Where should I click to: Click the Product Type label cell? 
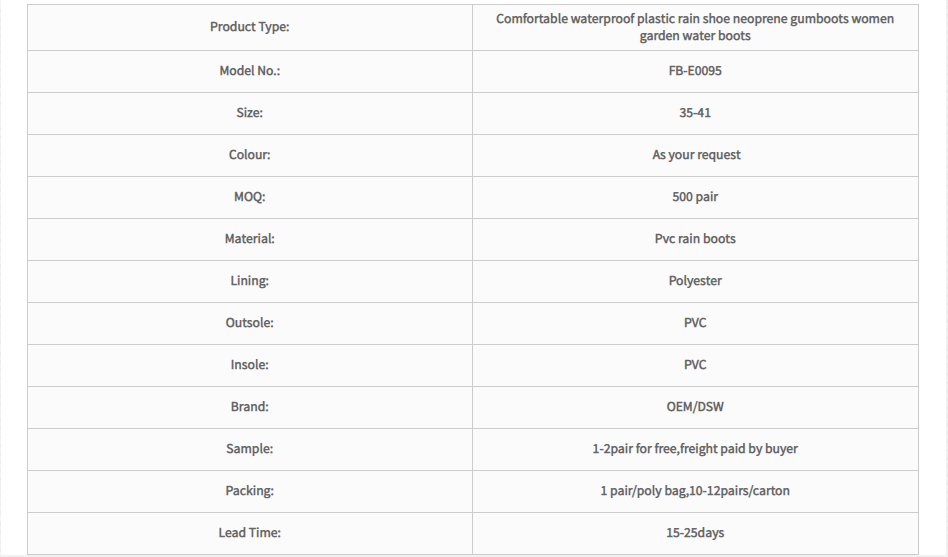[x=250, y=27]
